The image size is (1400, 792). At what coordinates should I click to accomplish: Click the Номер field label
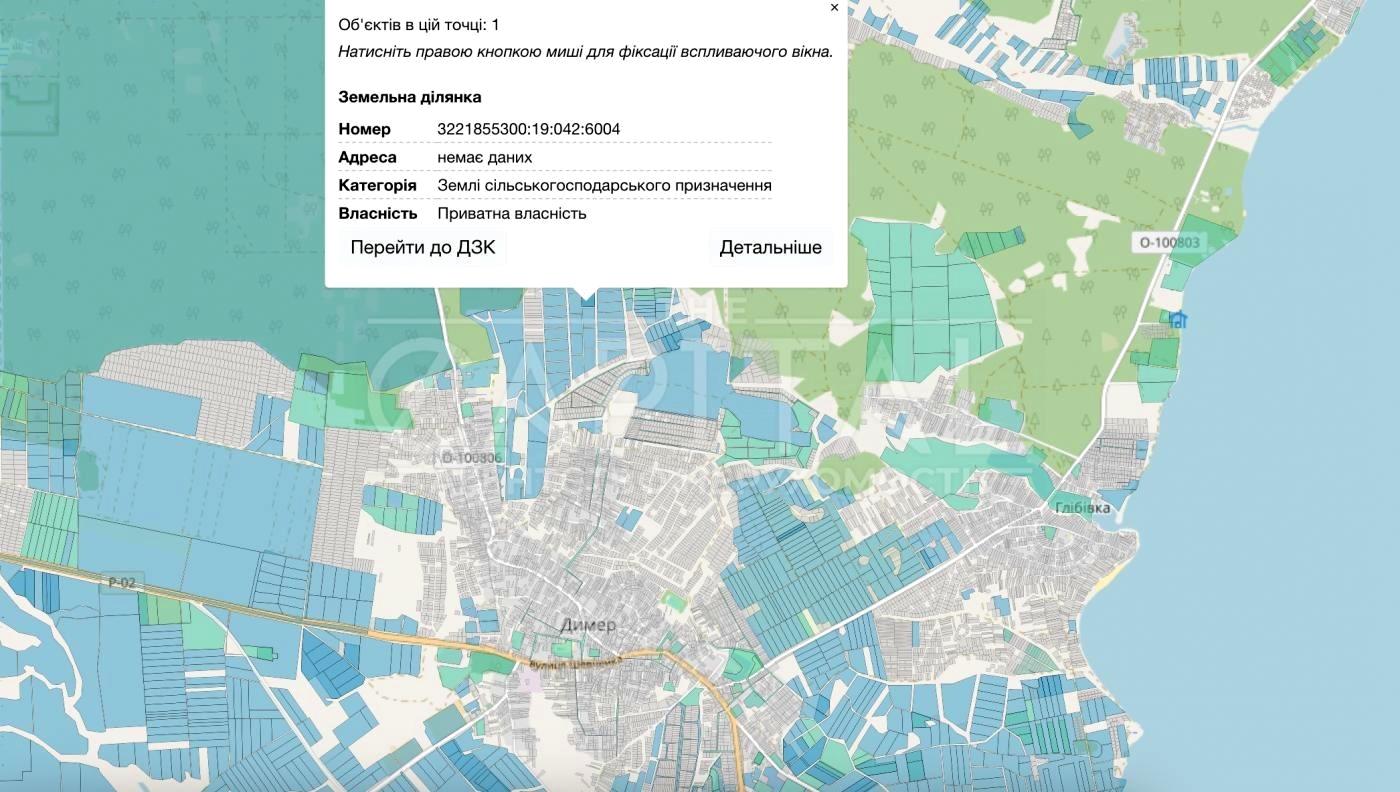(364, 129)
